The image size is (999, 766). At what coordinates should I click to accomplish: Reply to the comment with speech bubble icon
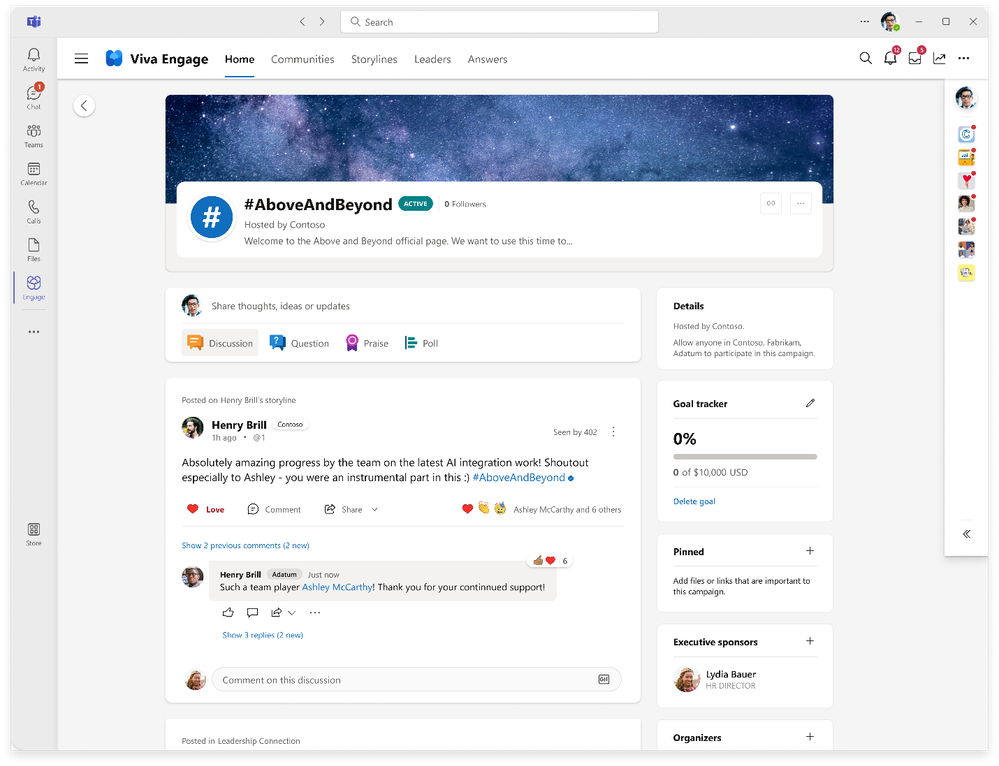click(x=252, y=612)
